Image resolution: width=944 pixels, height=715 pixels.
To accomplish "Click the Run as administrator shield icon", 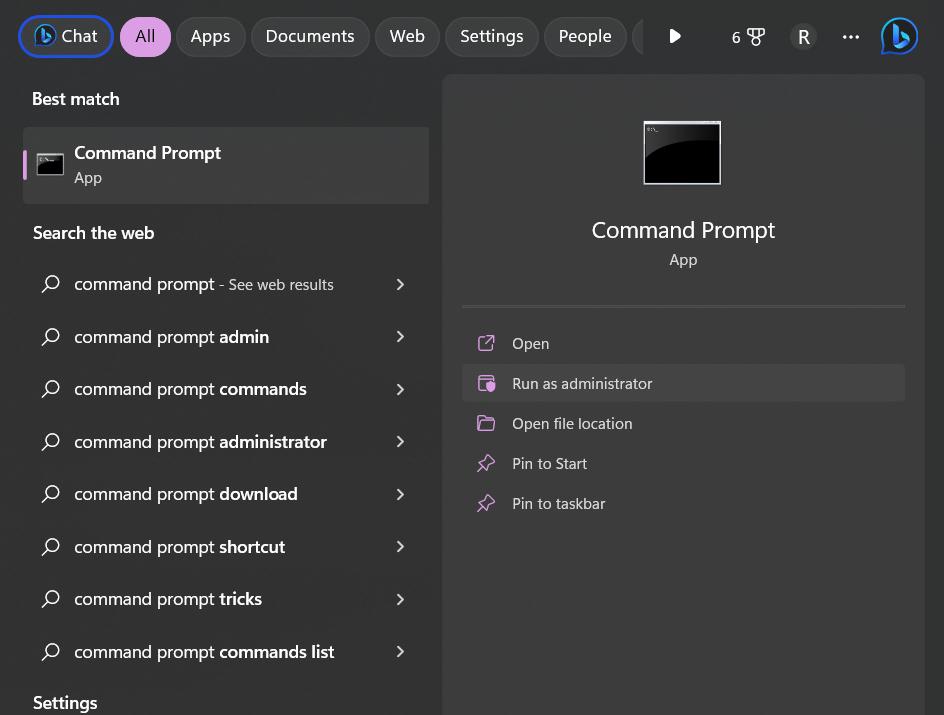I will tap(486, 383).
